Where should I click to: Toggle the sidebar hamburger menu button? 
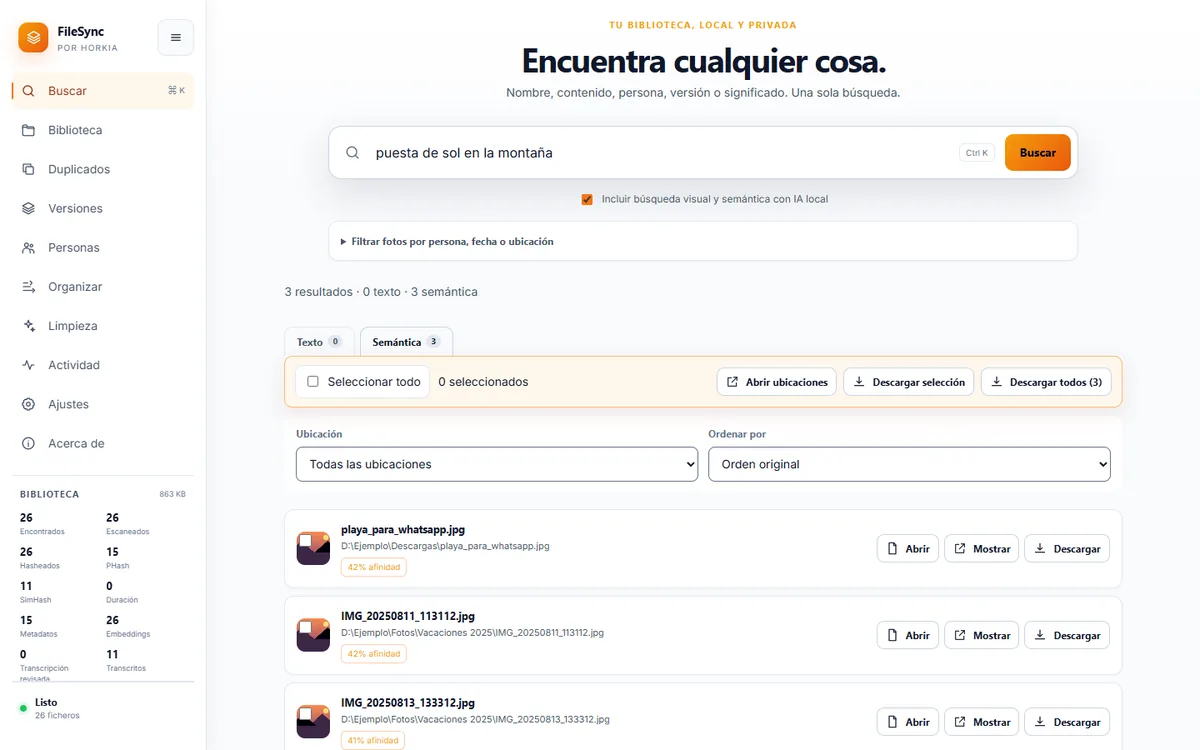pos(176,38)
